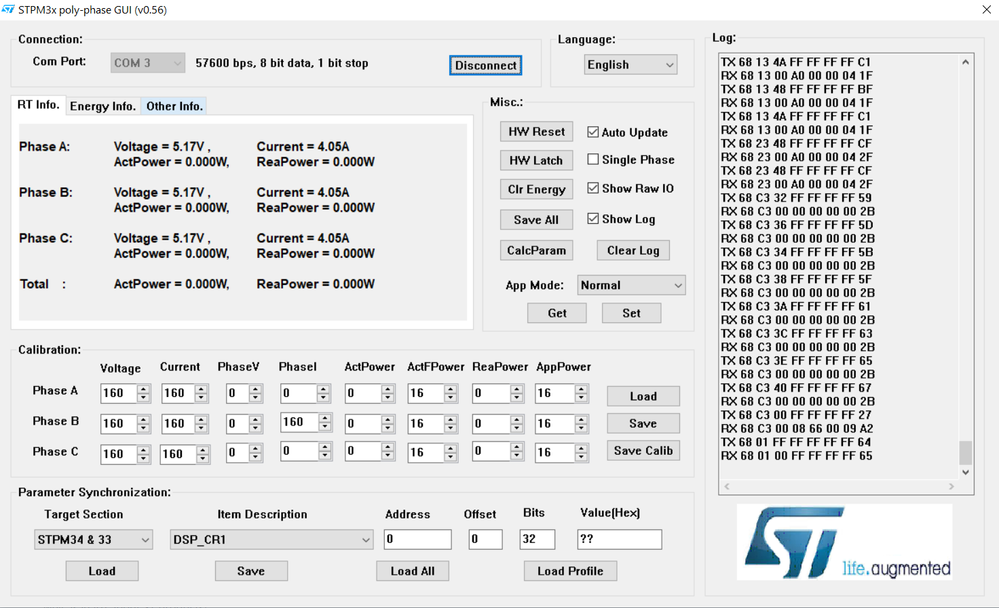Click log horizontal scroll right arrow

pyautogui.click(x=951, y=486)
